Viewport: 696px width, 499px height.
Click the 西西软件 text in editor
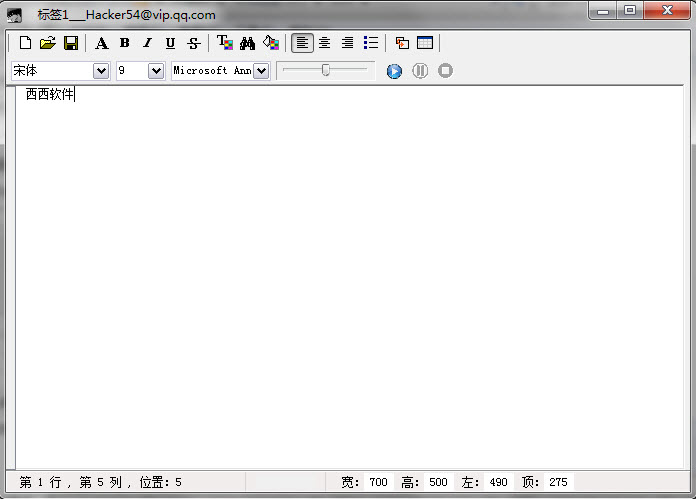coord(50,94)
